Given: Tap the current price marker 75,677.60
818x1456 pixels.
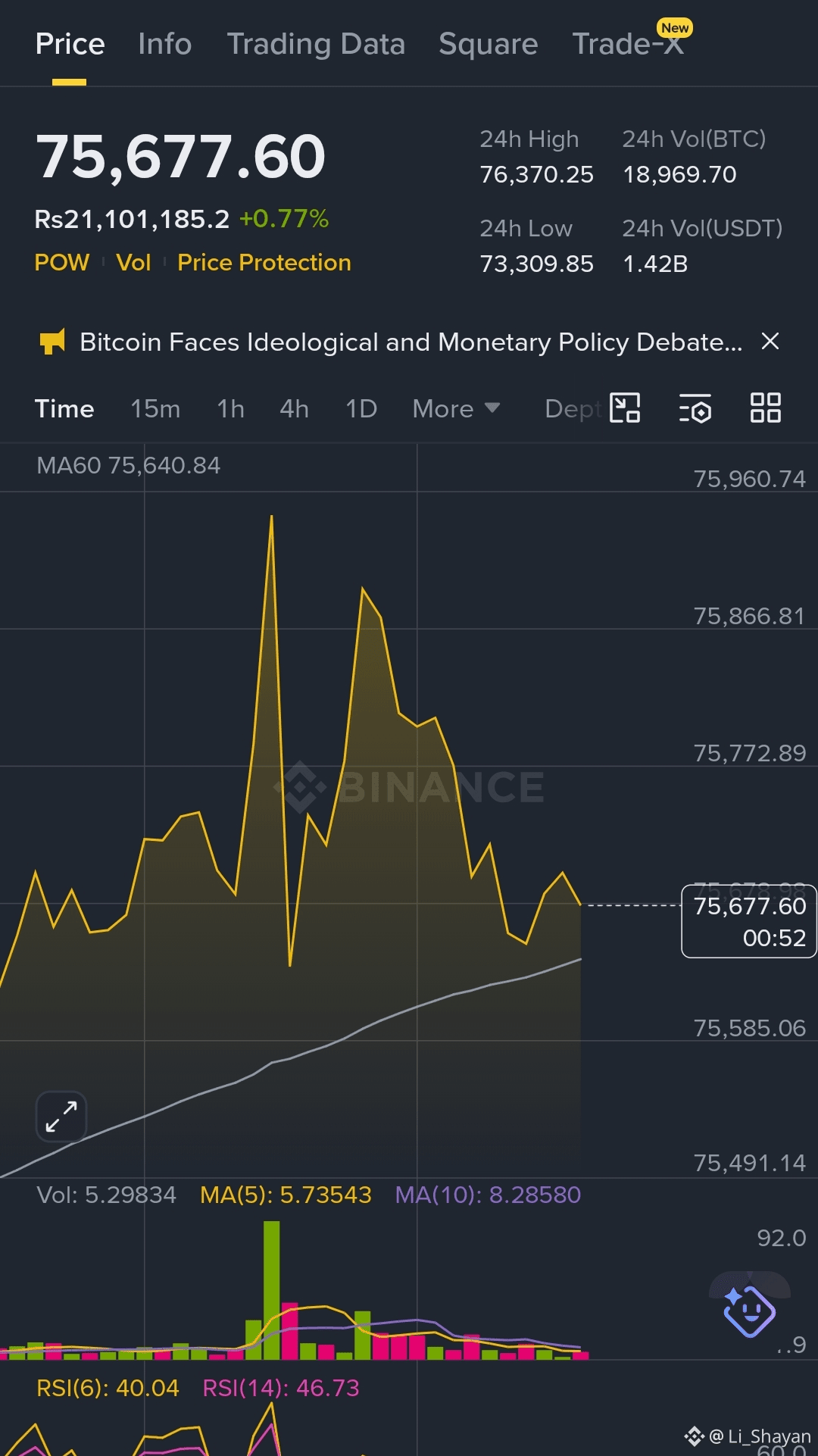Looking at the screenshot, I should [749, 921].
